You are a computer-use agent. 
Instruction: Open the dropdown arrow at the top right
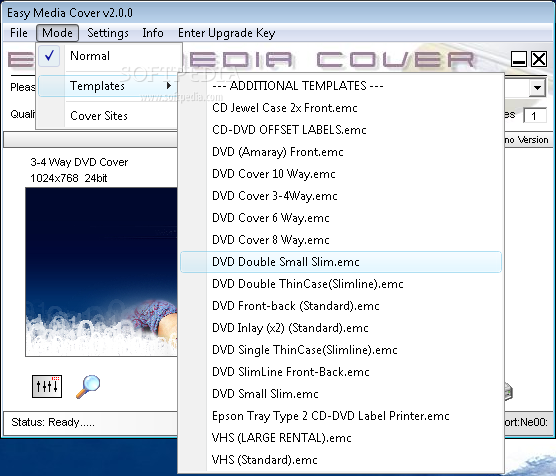click(538, 87)
